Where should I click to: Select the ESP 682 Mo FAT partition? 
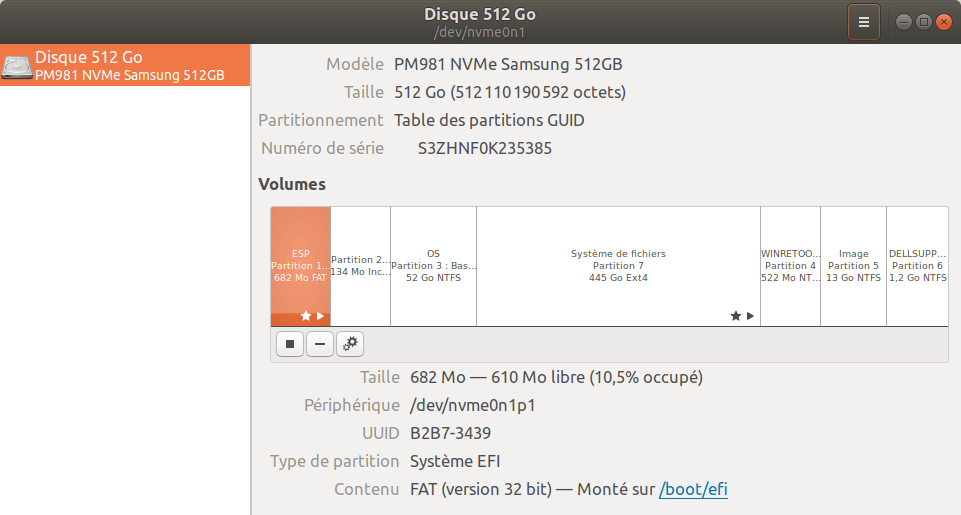(x=300, y=266)
